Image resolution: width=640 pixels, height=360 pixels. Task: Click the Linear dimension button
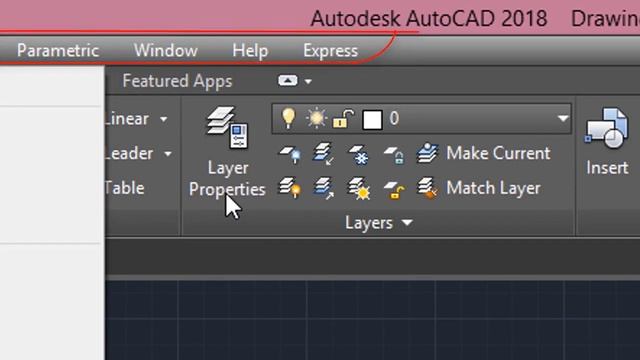127,119
